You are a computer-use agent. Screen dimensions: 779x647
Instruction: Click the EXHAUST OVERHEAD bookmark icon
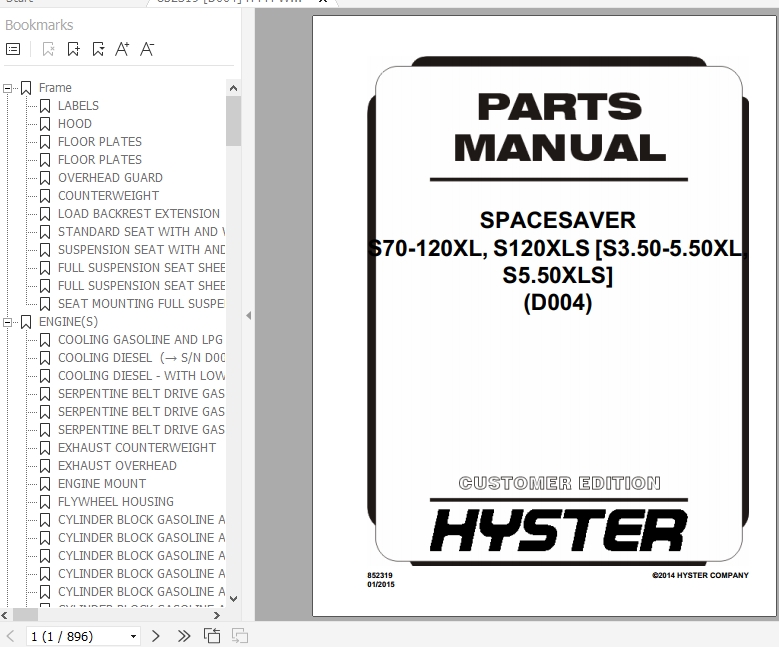[x=45, y=466]
